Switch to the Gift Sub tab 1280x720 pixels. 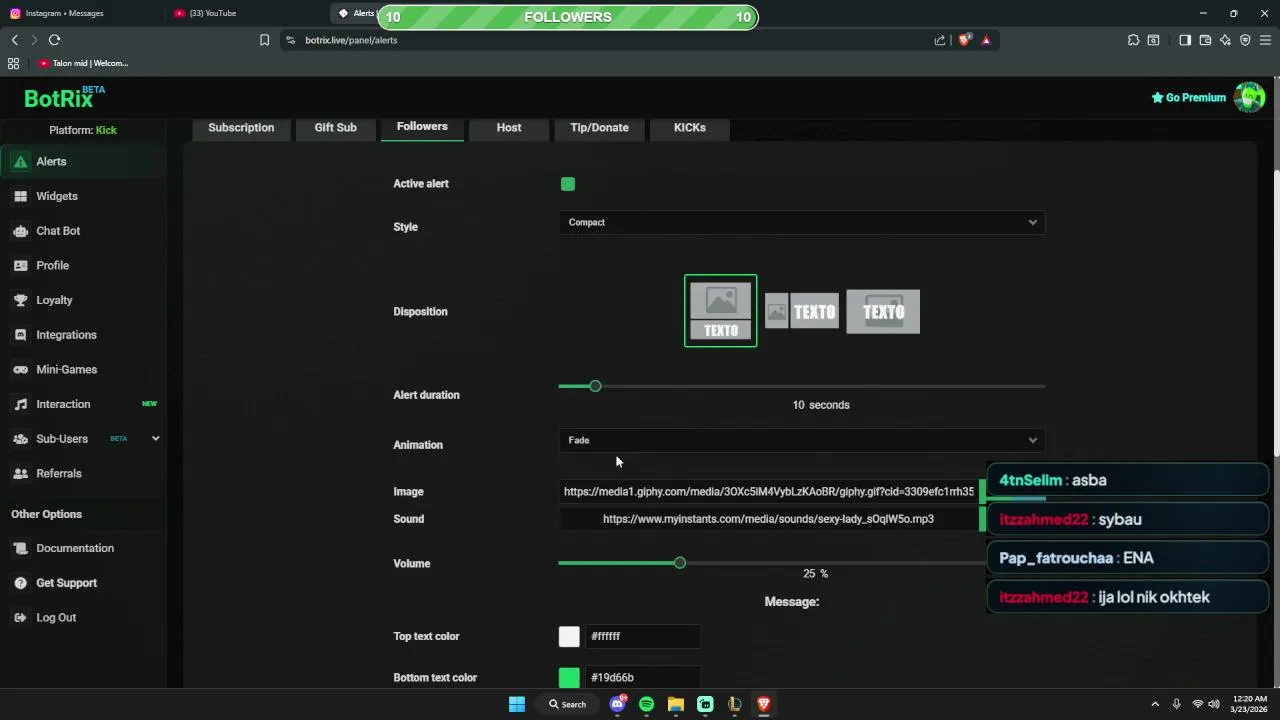tap(335, 128)
